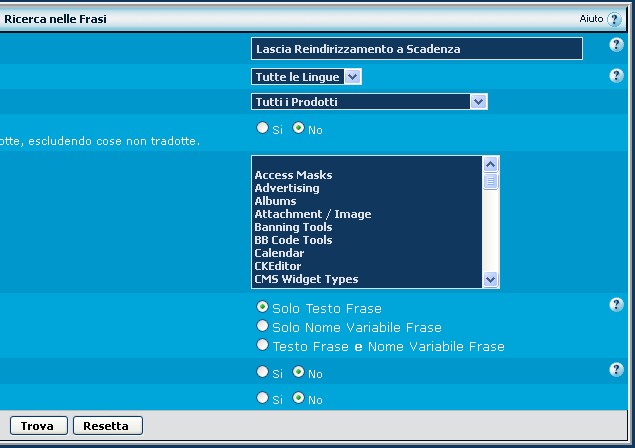Select Solo Nome Variabile Frase option
The width and height of the screenshot is (635, 448).
[263, 326]
